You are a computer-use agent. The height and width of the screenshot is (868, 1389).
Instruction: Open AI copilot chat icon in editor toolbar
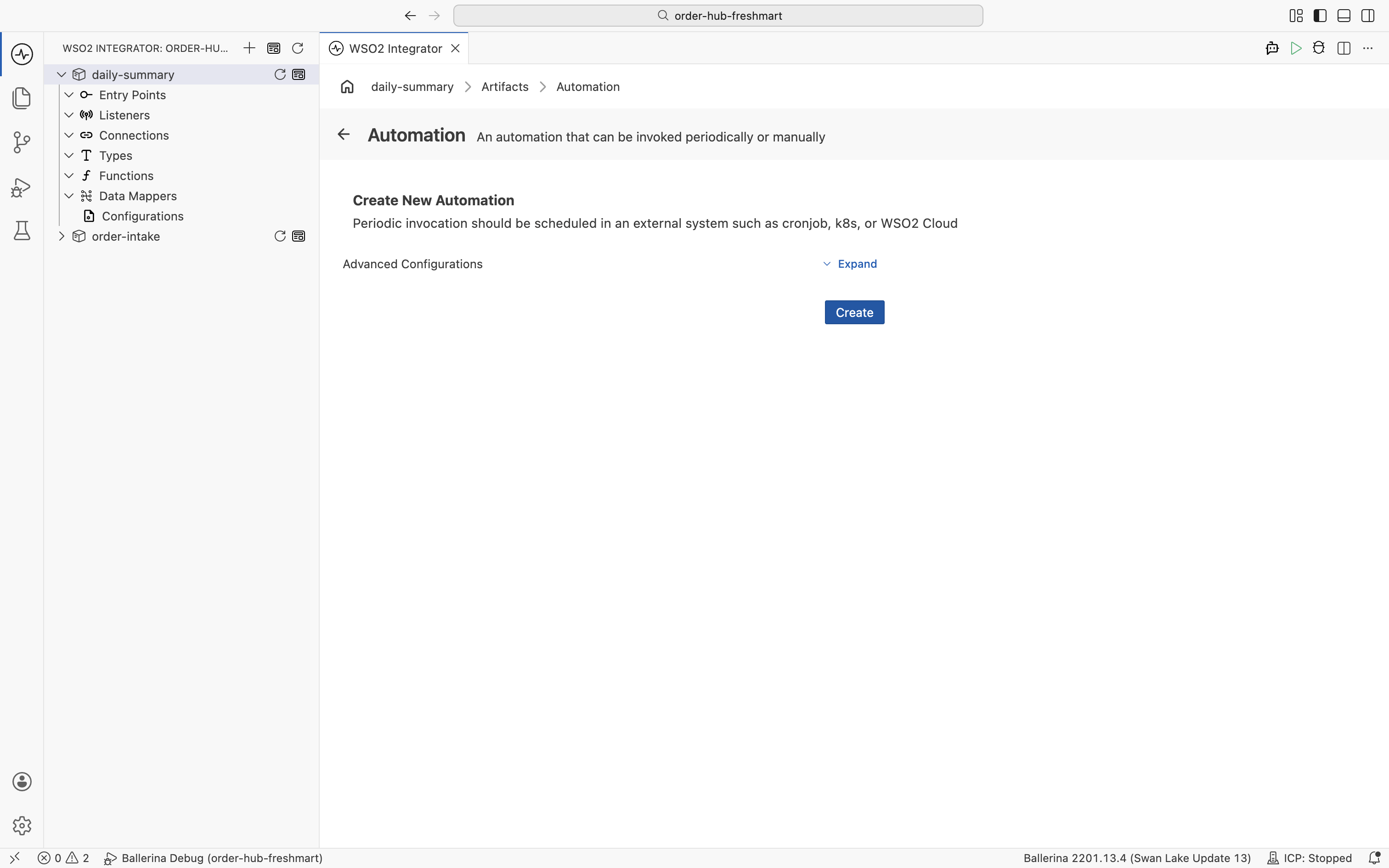point(1272,48)
